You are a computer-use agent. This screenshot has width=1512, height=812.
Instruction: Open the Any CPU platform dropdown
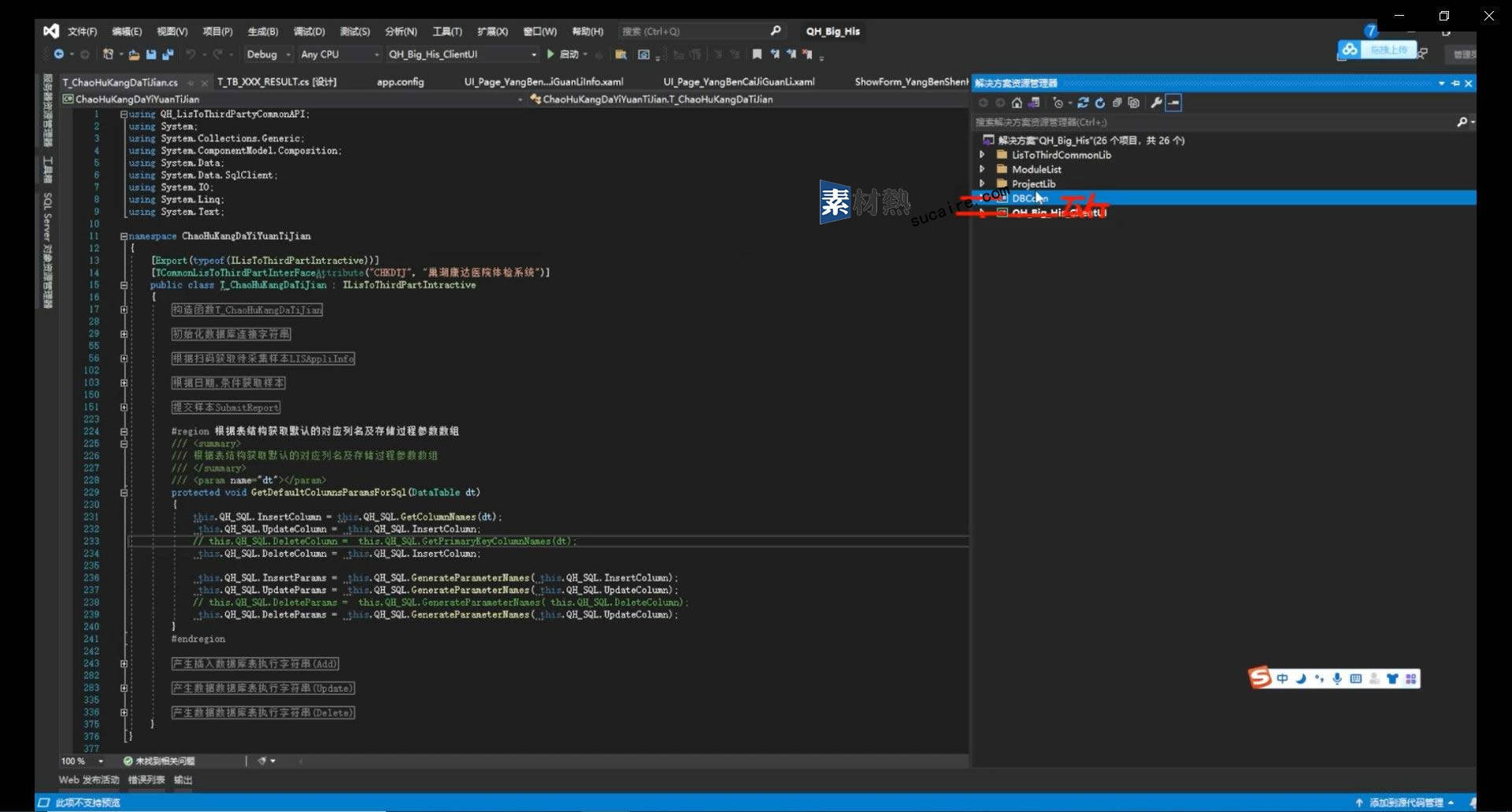[339, 54]
